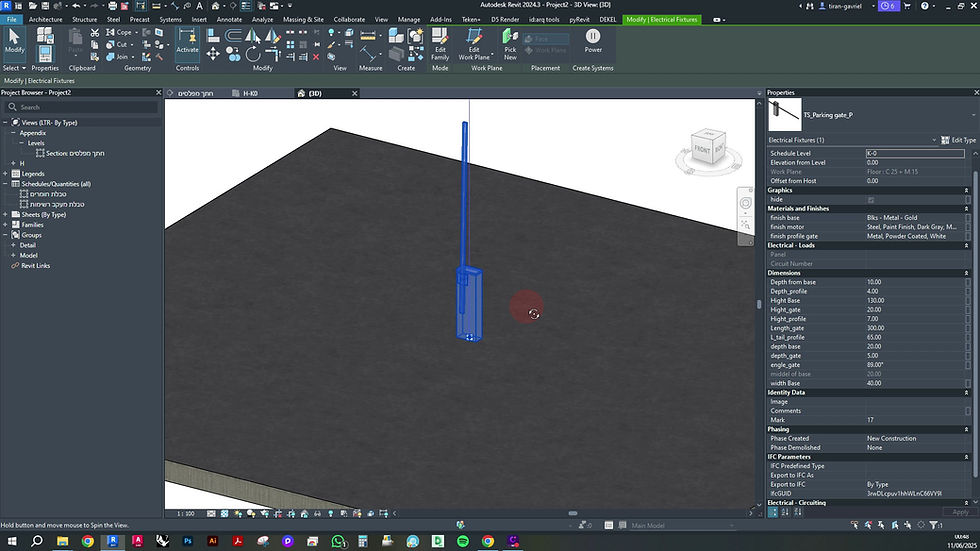Click the Edit Type button
The height and width of the screenshot is (551, 980).
[957, 140]
